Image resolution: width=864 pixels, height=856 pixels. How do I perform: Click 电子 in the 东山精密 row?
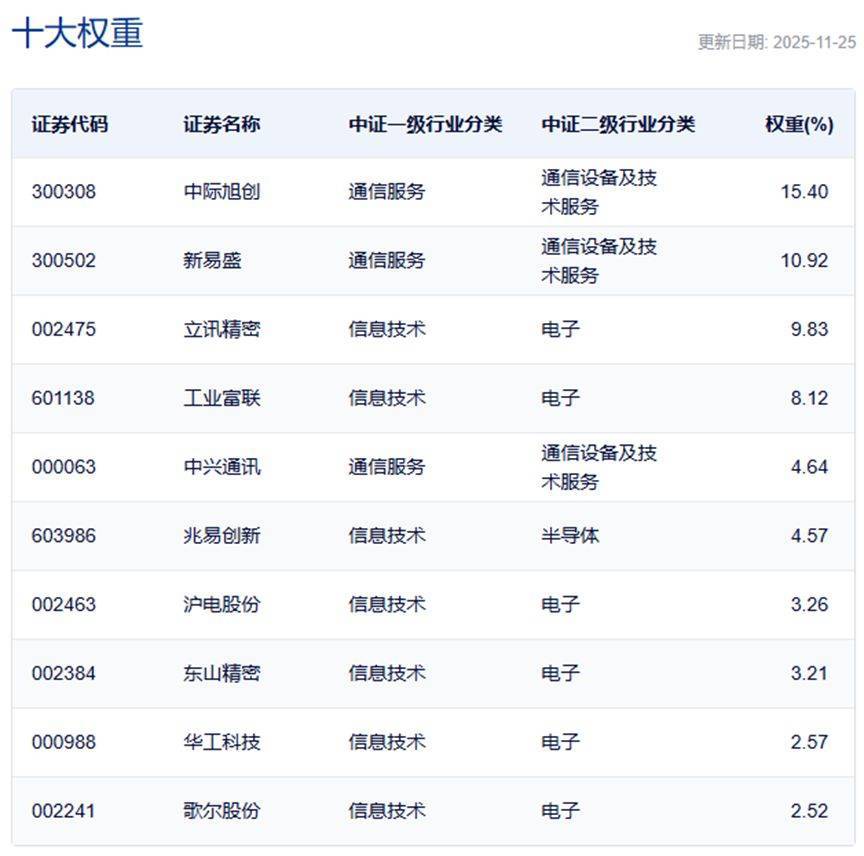pos(560,674)
